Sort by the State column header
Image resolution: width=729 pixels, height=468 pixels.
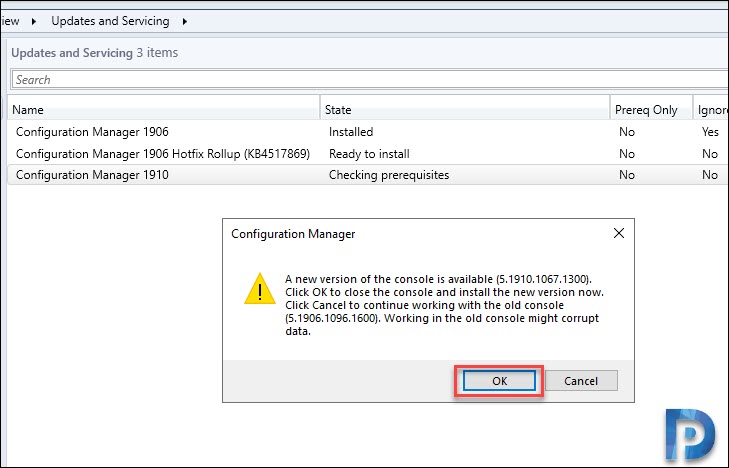click(465, 110)
